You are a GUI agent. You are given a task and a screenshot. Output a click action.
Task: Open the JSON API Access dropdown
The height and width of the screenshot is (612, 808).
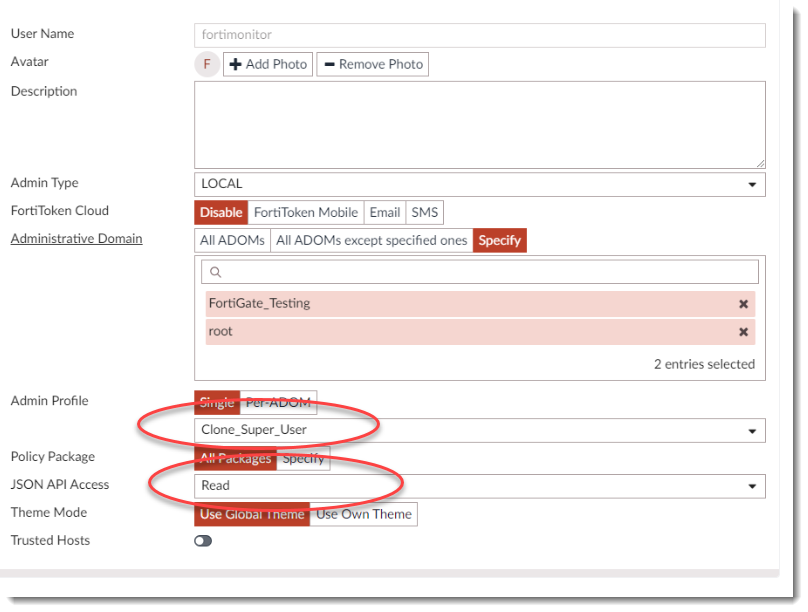(x=480, y=486)
